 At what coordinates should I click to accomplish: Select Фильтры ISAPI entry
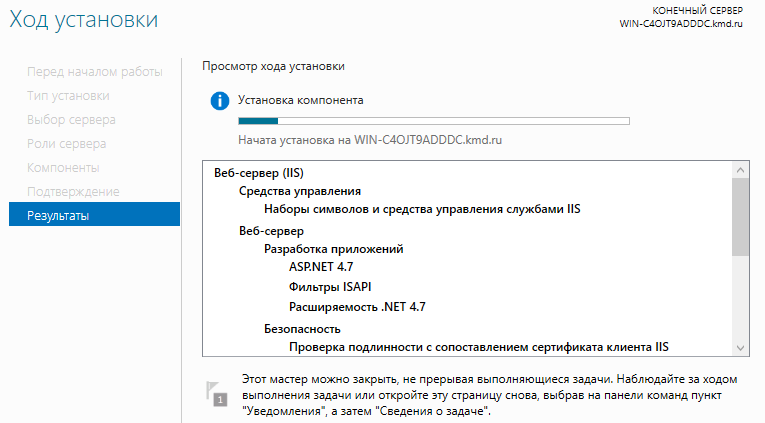[x=330, y=287]
